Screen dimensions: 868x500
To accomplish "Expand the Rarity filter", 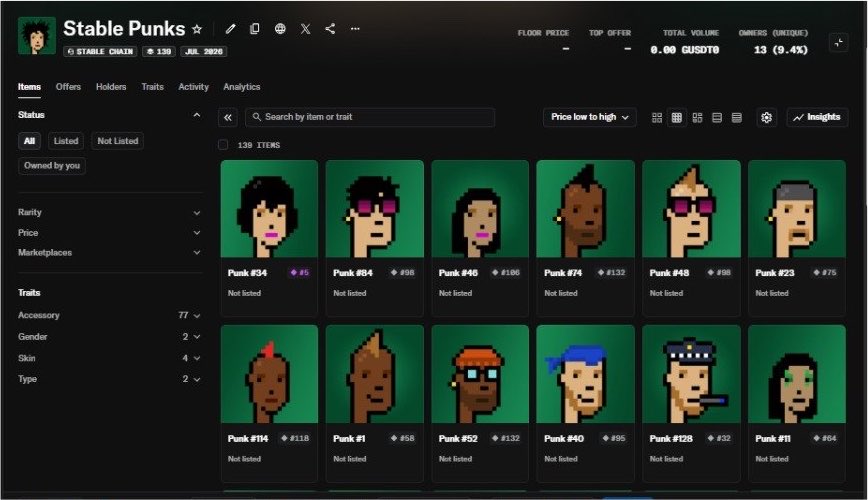I will (x=110, y=213).
